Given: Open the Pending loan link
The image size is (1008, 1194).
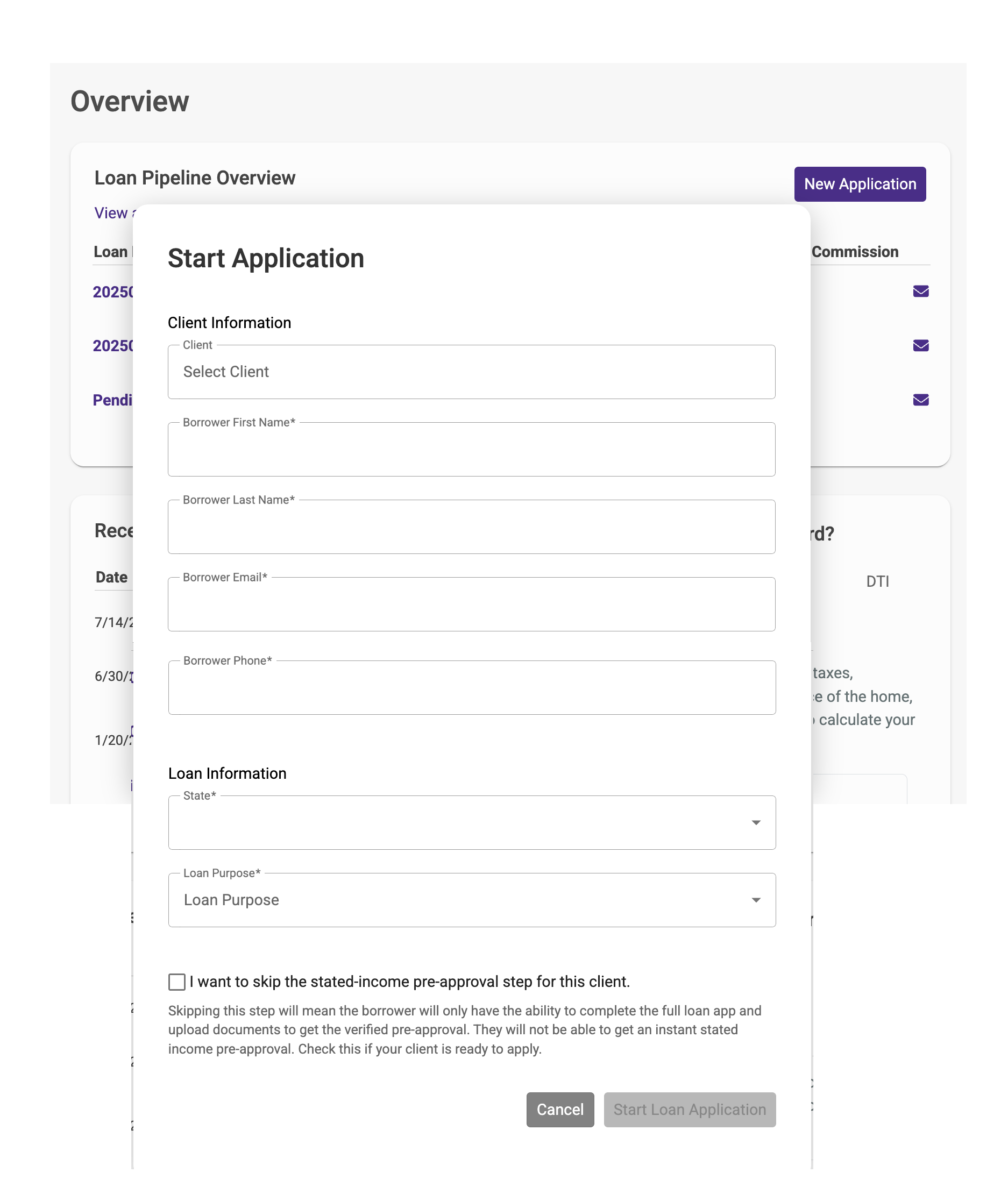Looking at the screenshot, I should [113, 400].
